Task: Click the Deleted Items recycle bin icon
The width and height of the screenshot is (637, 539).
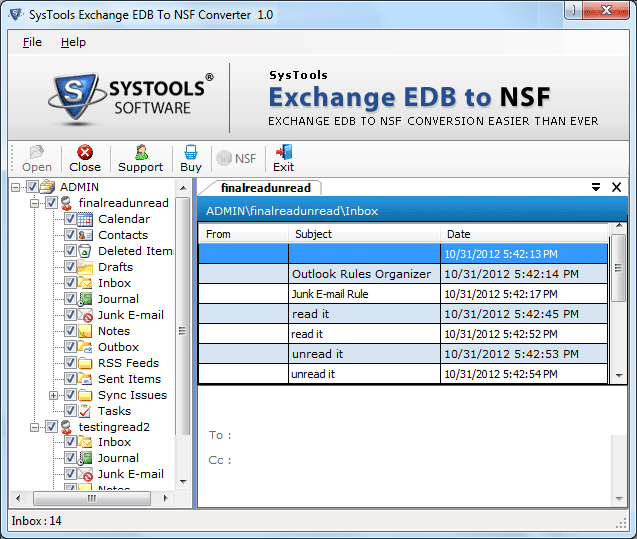Action: [85, 251]
